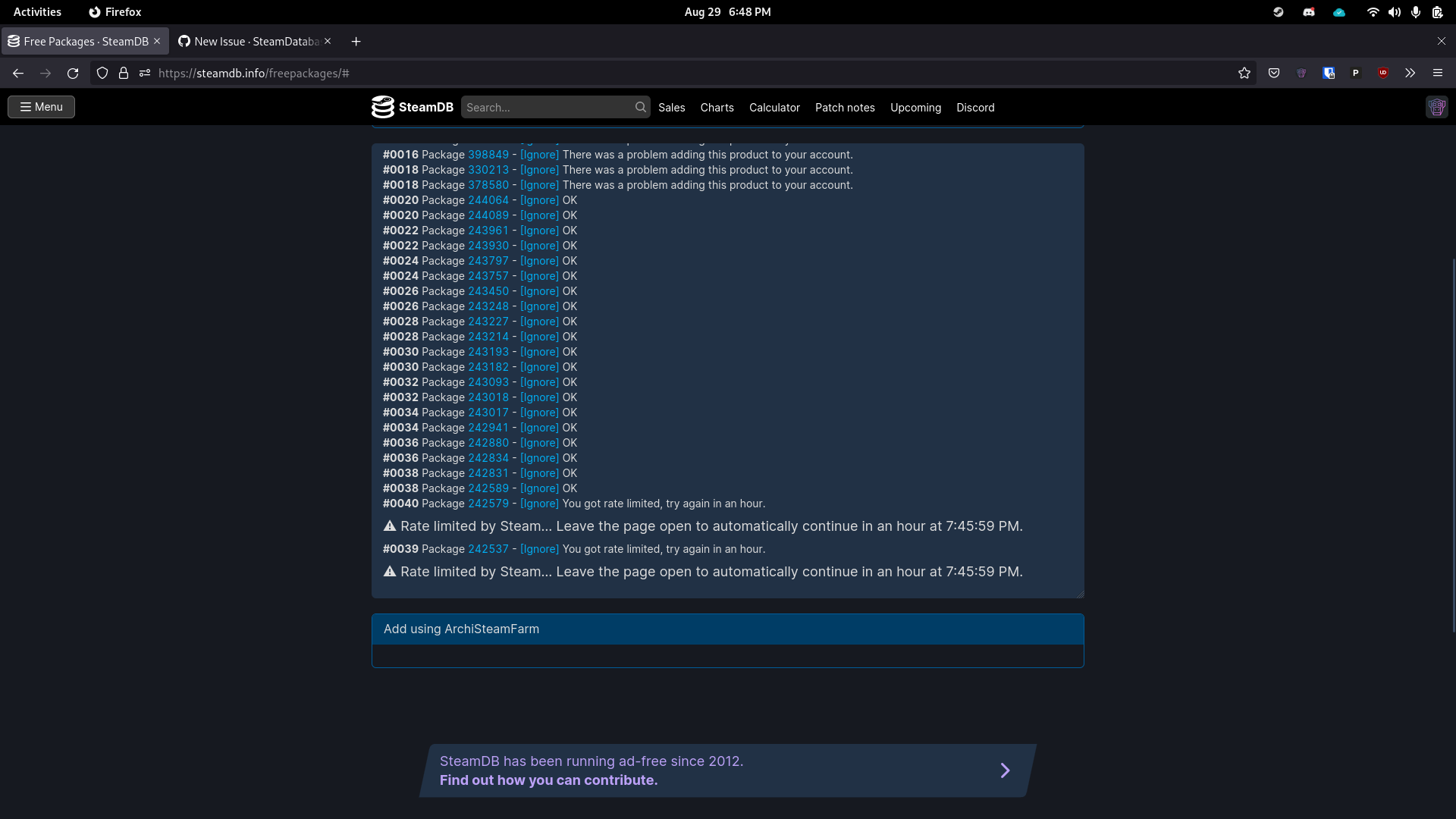Open the SteamDB logo homepage icon
This screenshot has height=819, width=1456.
tap(384, 107)
